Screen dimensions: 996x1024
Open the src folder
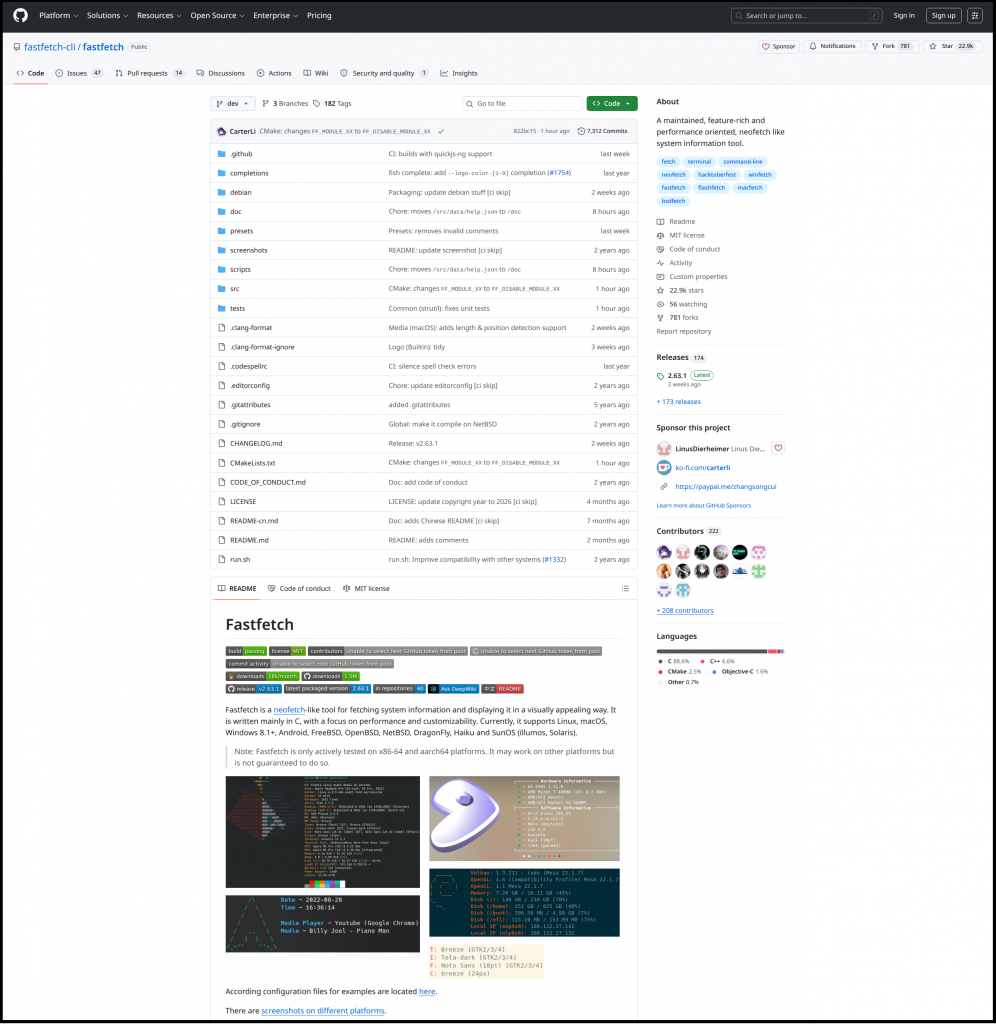[234, 289]
